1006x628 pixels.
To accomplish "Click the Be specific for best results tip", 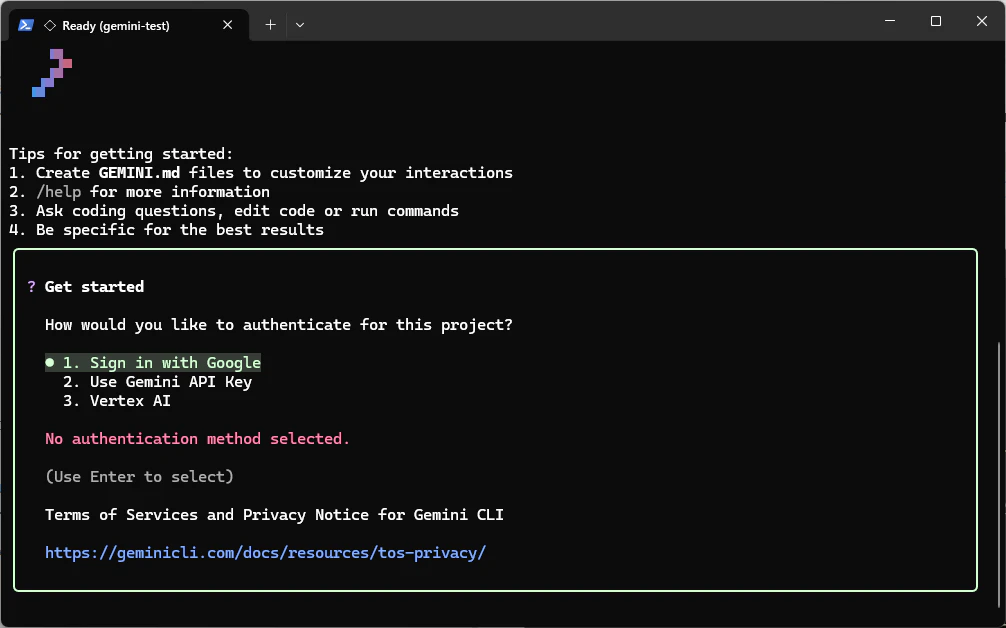I will [166, 230].
